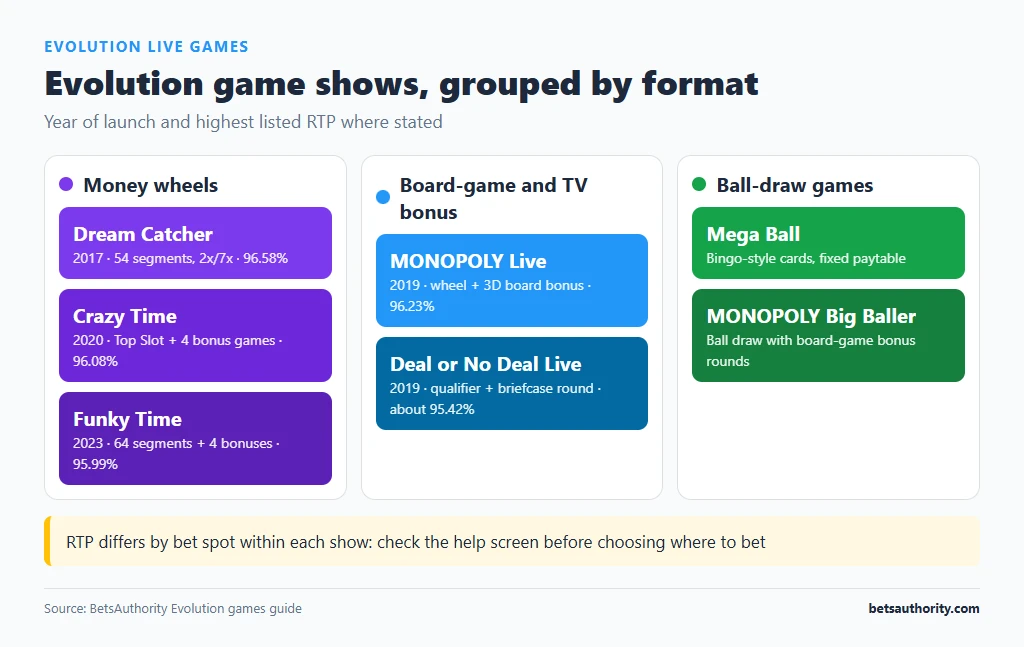Select the Crazy Time card
This screenshot has width=1024, height=647.
195,336
